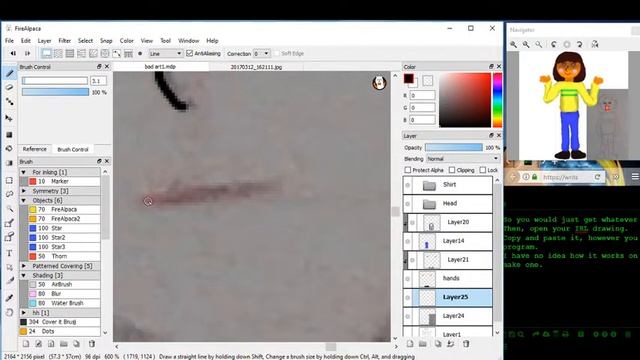Select the Magic Wand tool
Image resolution: width=640 pixels, height=360 pixels.
[9, 209]
